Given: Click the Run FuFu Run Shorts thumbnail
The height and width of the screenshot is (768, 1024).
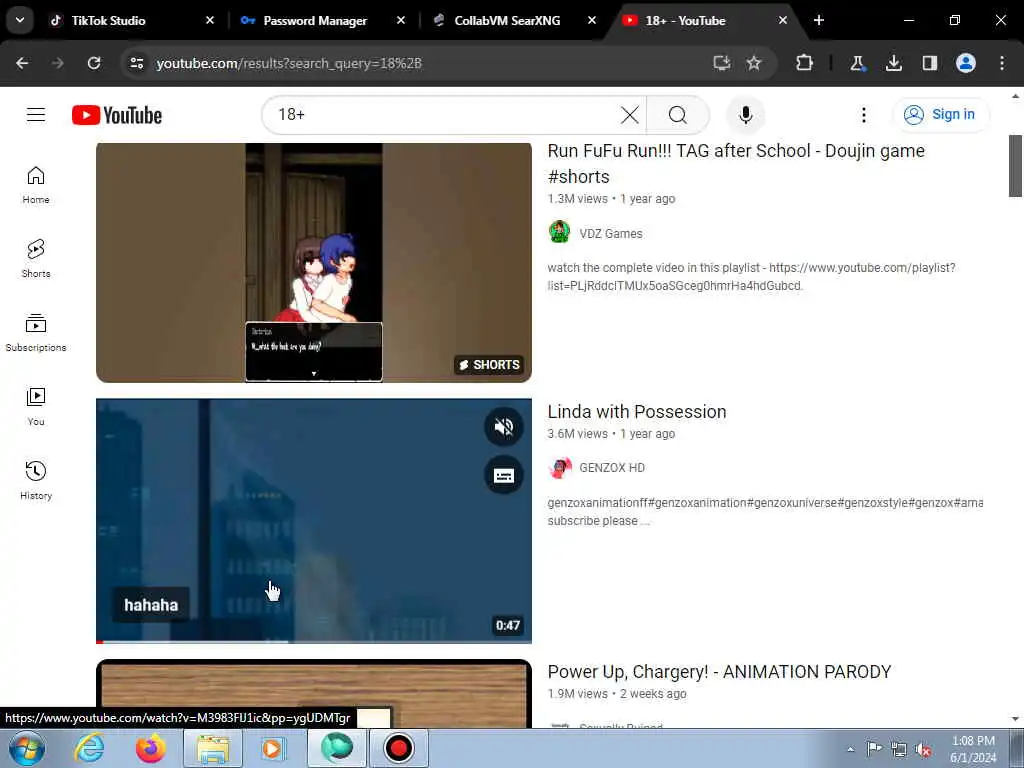Looking at the screenshot, I should (313, 263).
